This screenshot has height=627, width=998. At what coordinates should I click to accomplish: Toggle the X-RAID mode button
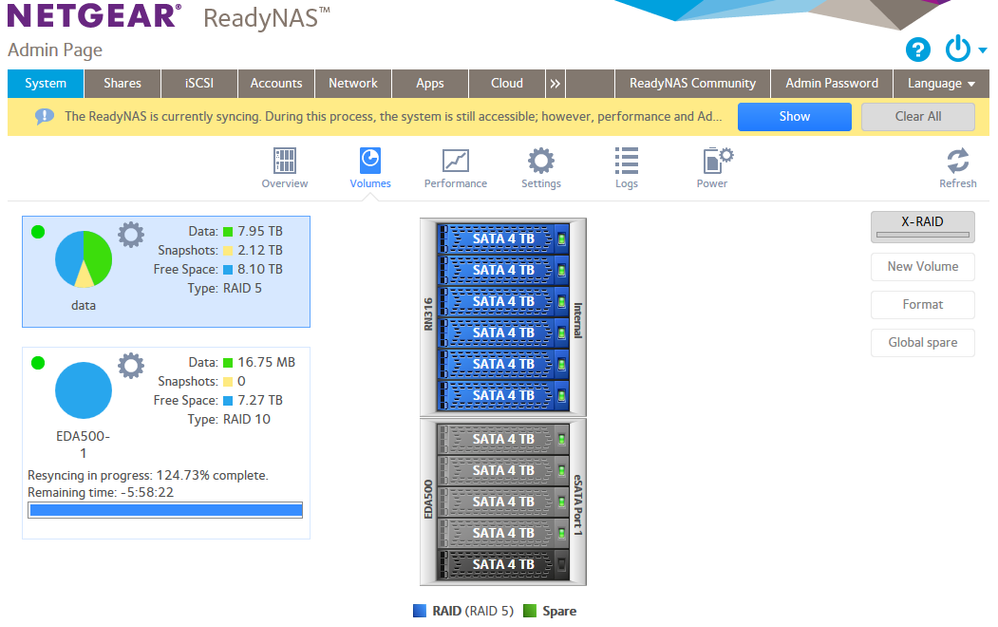(922, 227)
